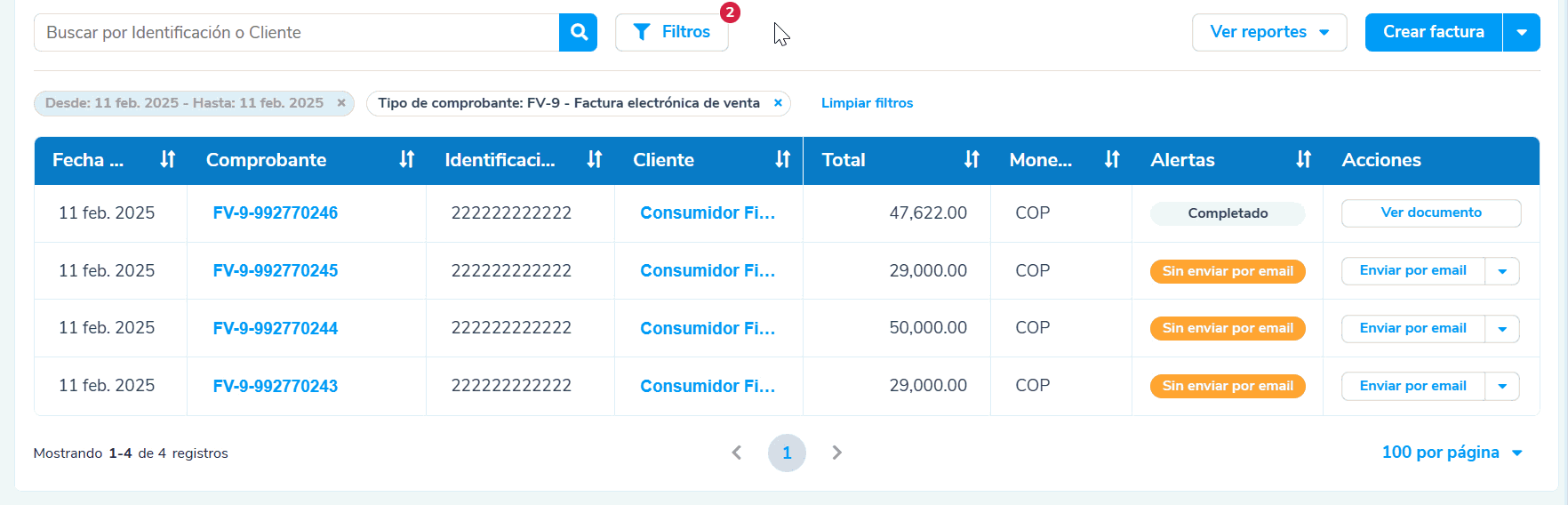Sort by Identificación column arrows icon
Screen dimensions: 1568x505
click(595, 160)
